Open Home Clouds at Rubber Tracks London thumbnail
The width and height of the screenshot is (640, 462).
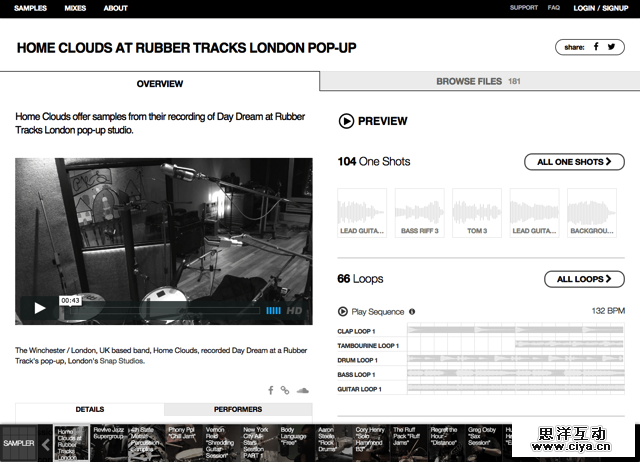[71, 444]
